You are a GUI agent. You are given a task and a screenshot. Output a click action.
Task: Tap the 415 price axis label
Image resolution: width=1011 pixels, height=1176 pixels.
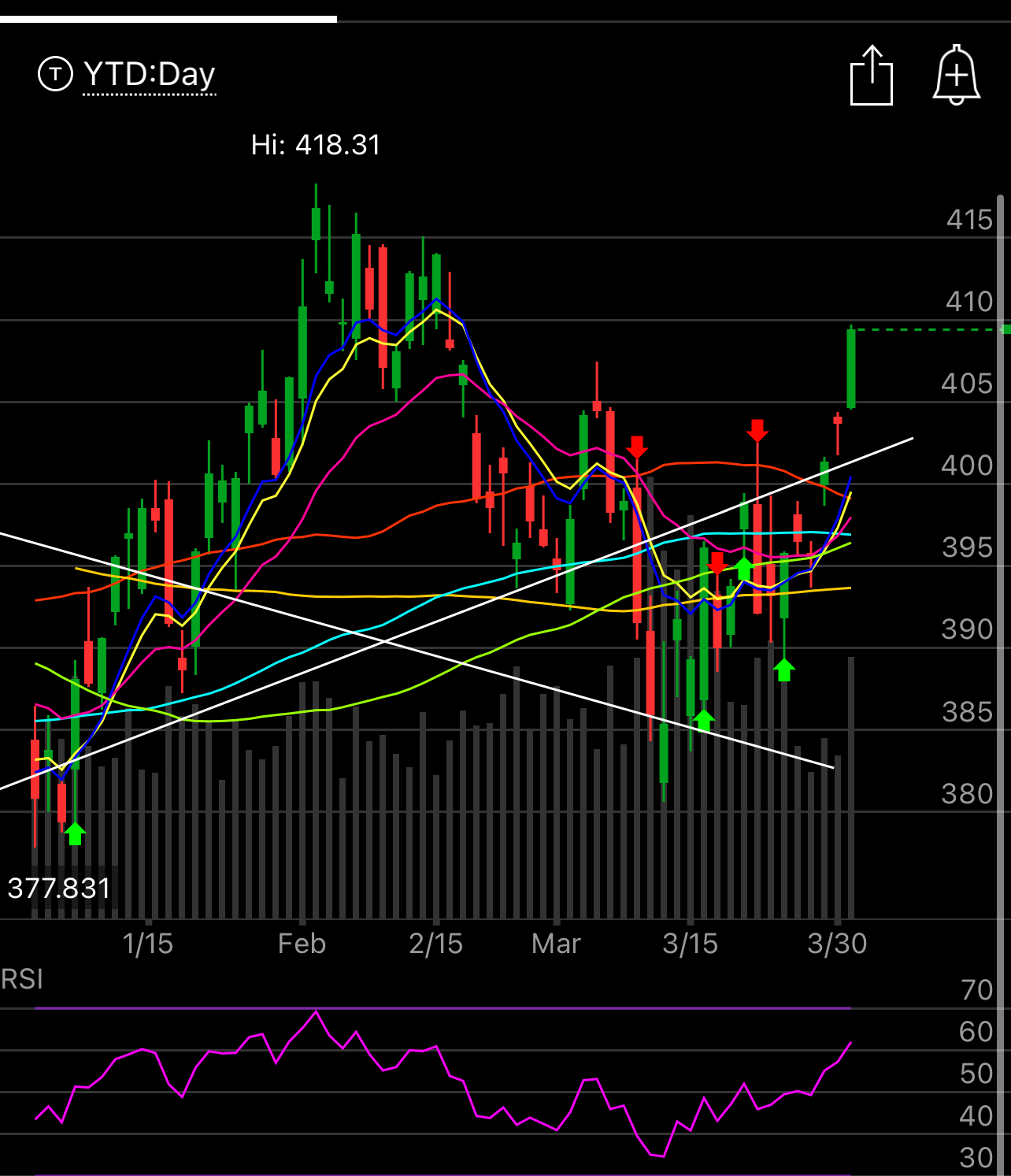[969, 219]
